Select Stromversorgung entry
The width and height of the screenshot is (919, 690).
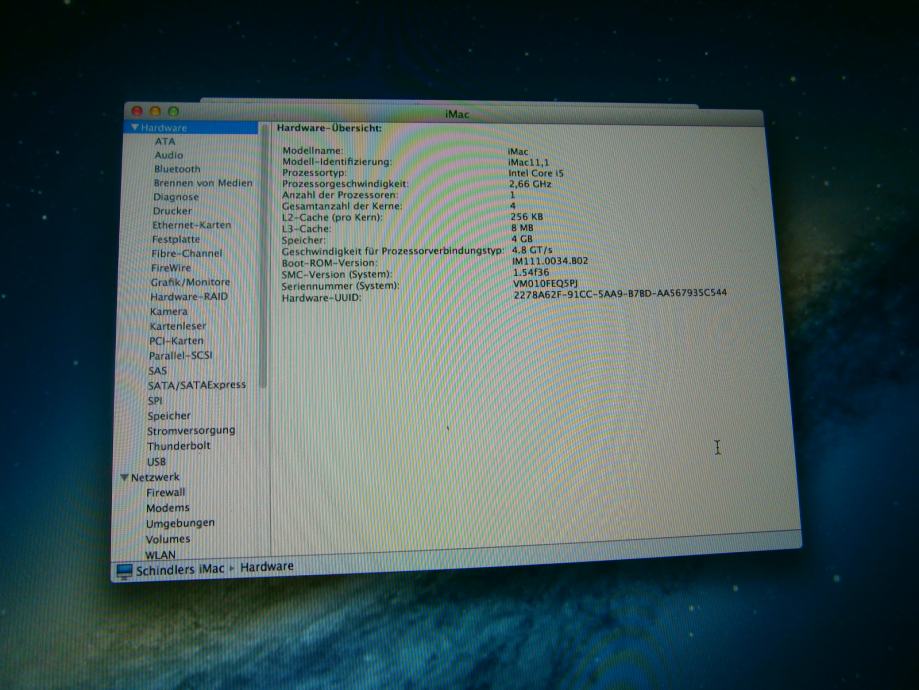[191, 431]
